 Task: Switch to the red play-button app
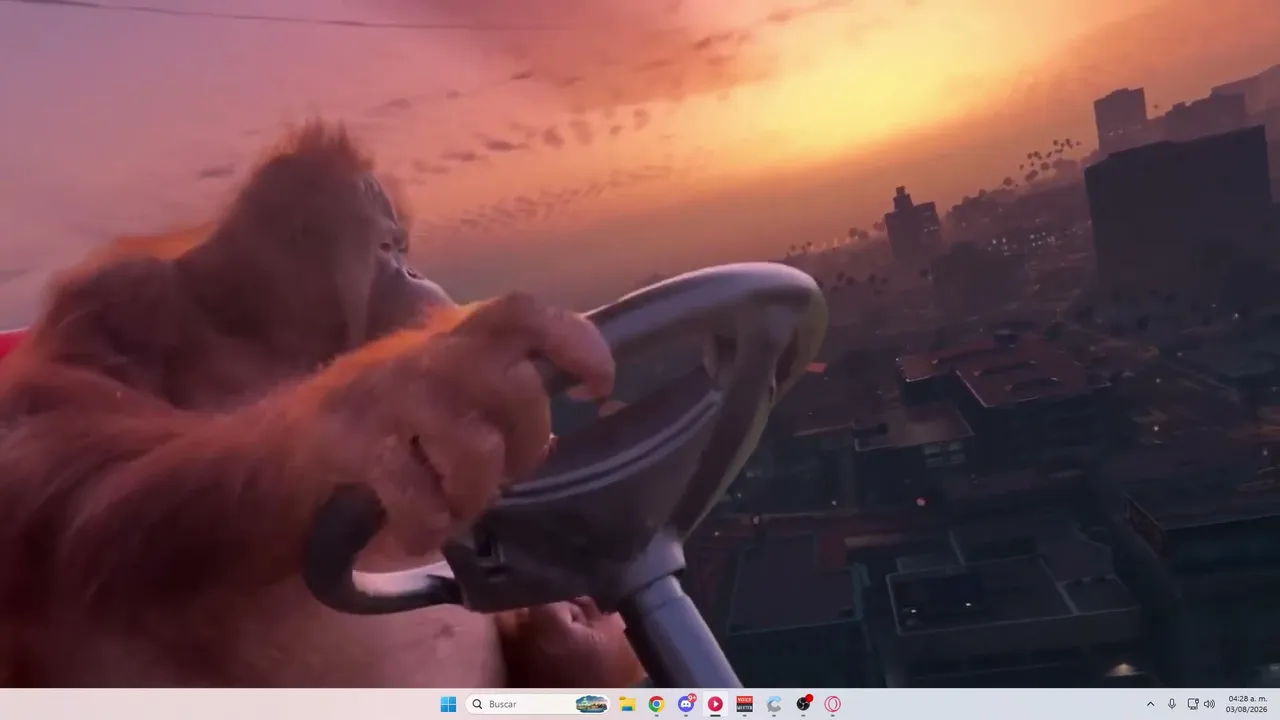(x=715, y=704)
